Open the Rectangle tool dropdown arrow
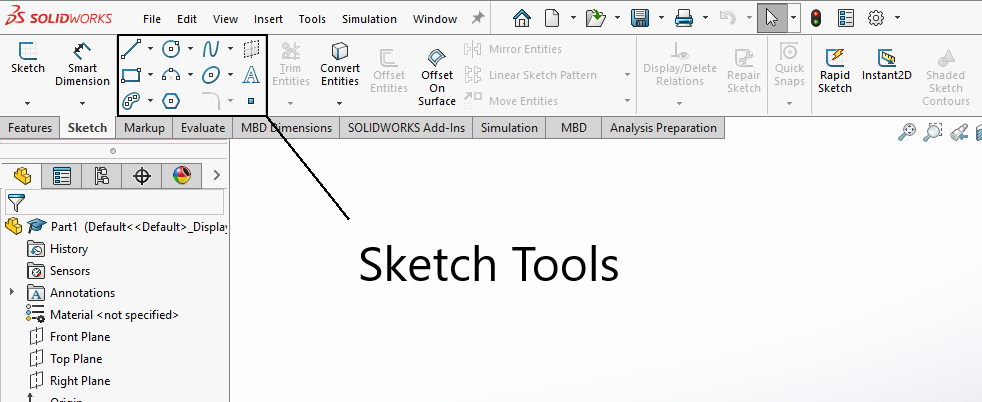This screenshot has width=982, height=402. 150,75
